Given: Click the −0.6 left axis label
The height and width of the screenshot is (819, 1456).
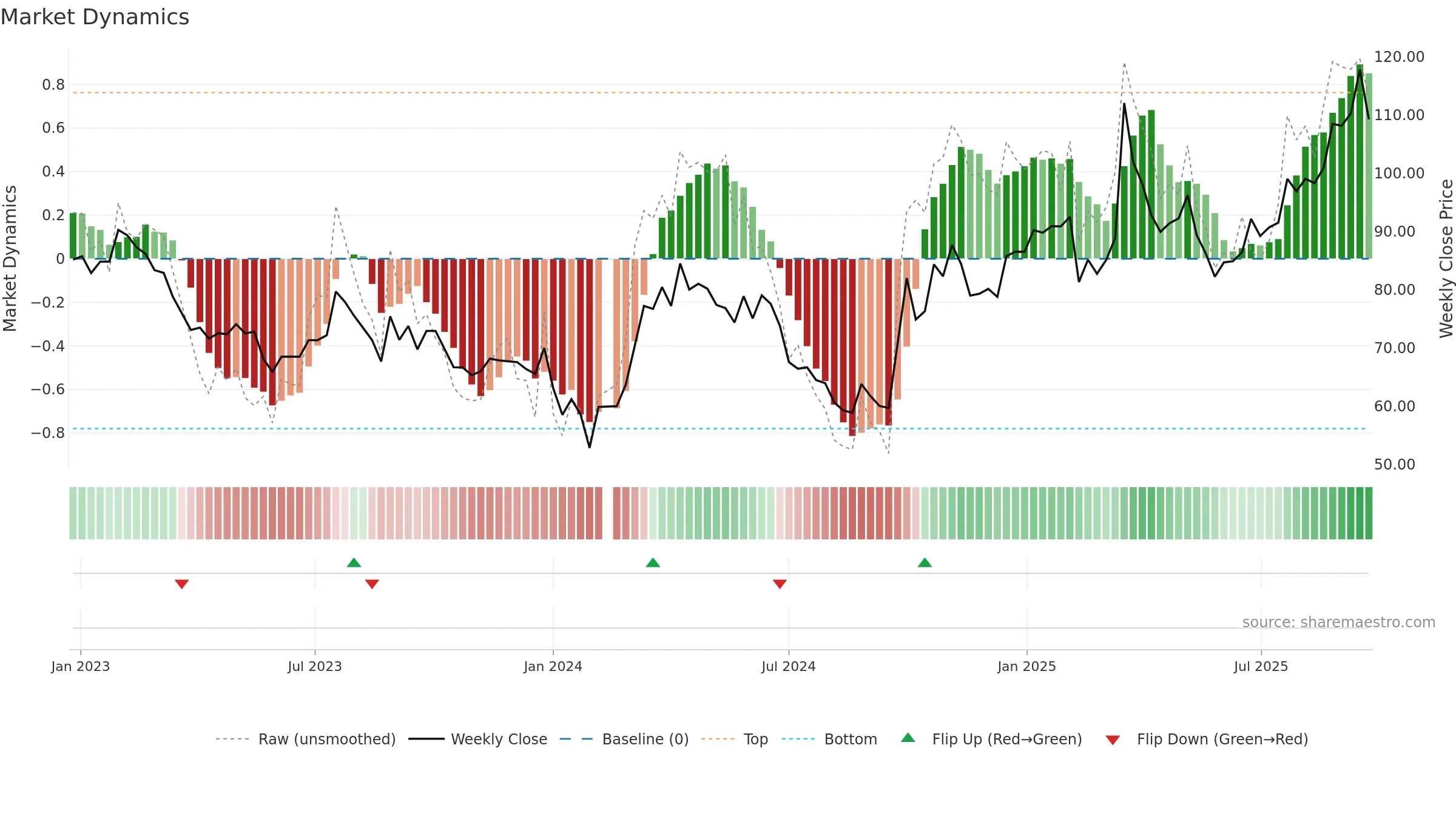Looking at the screenshot, I should [48, 389].
